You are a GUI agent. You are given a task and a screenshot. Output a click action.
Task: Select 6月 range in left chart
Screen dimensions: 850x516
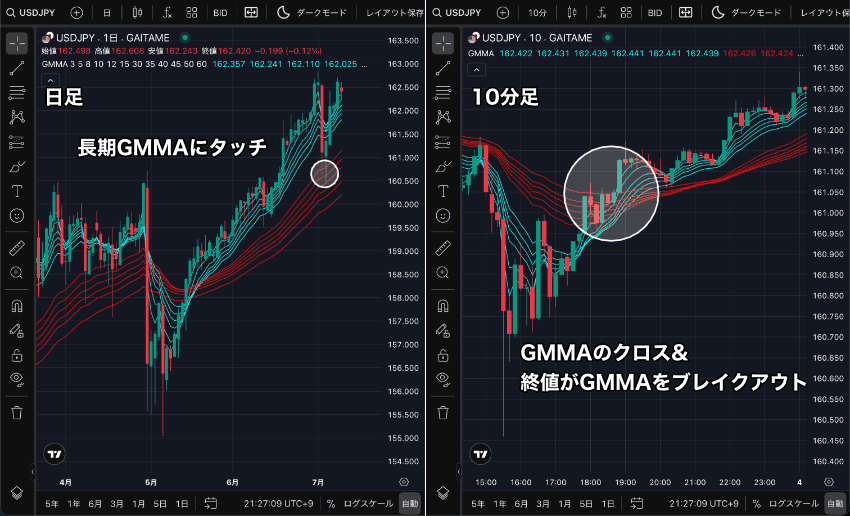pos(95,504)
